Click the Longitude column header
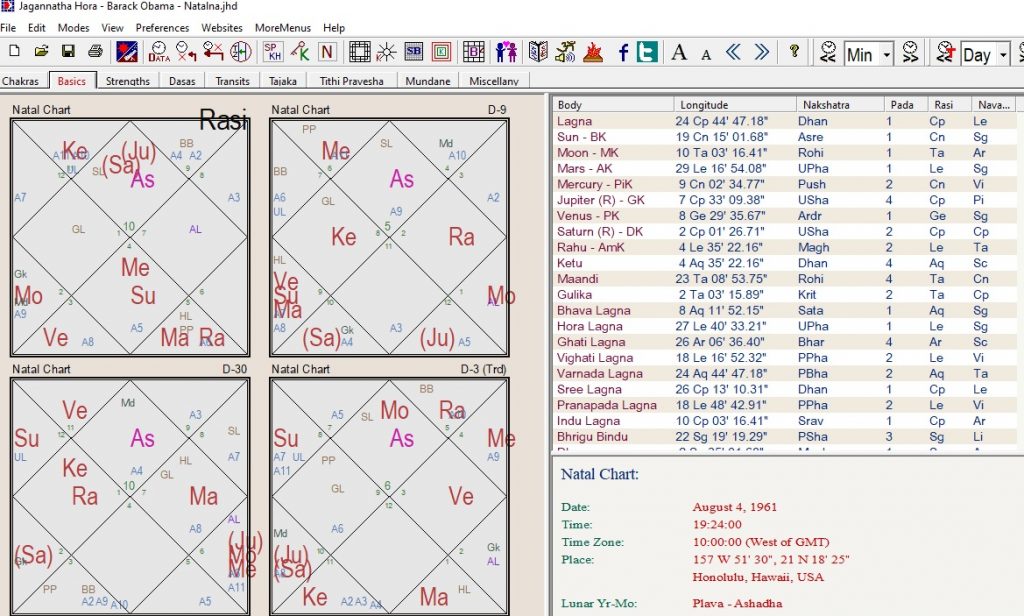 pyautogui.click(x=735, y=105)
